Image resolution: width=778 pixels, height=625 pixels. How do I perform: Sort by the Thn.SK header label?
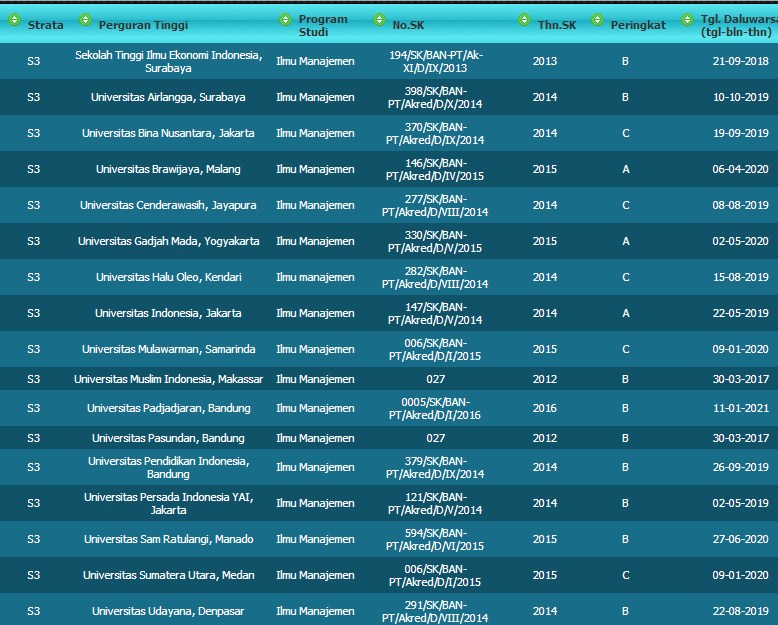point(557,25)
